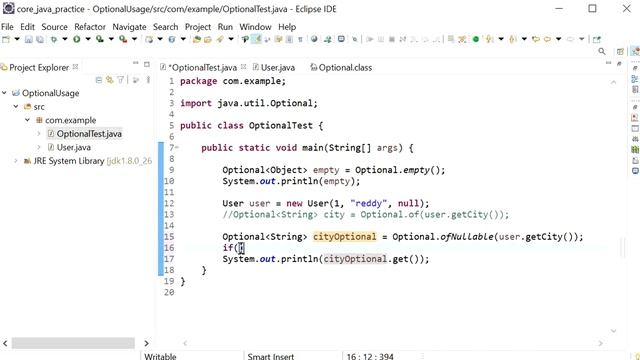Click the New Java Package icon
Viewport: 640px width, 360px height.
coord(149,39)
